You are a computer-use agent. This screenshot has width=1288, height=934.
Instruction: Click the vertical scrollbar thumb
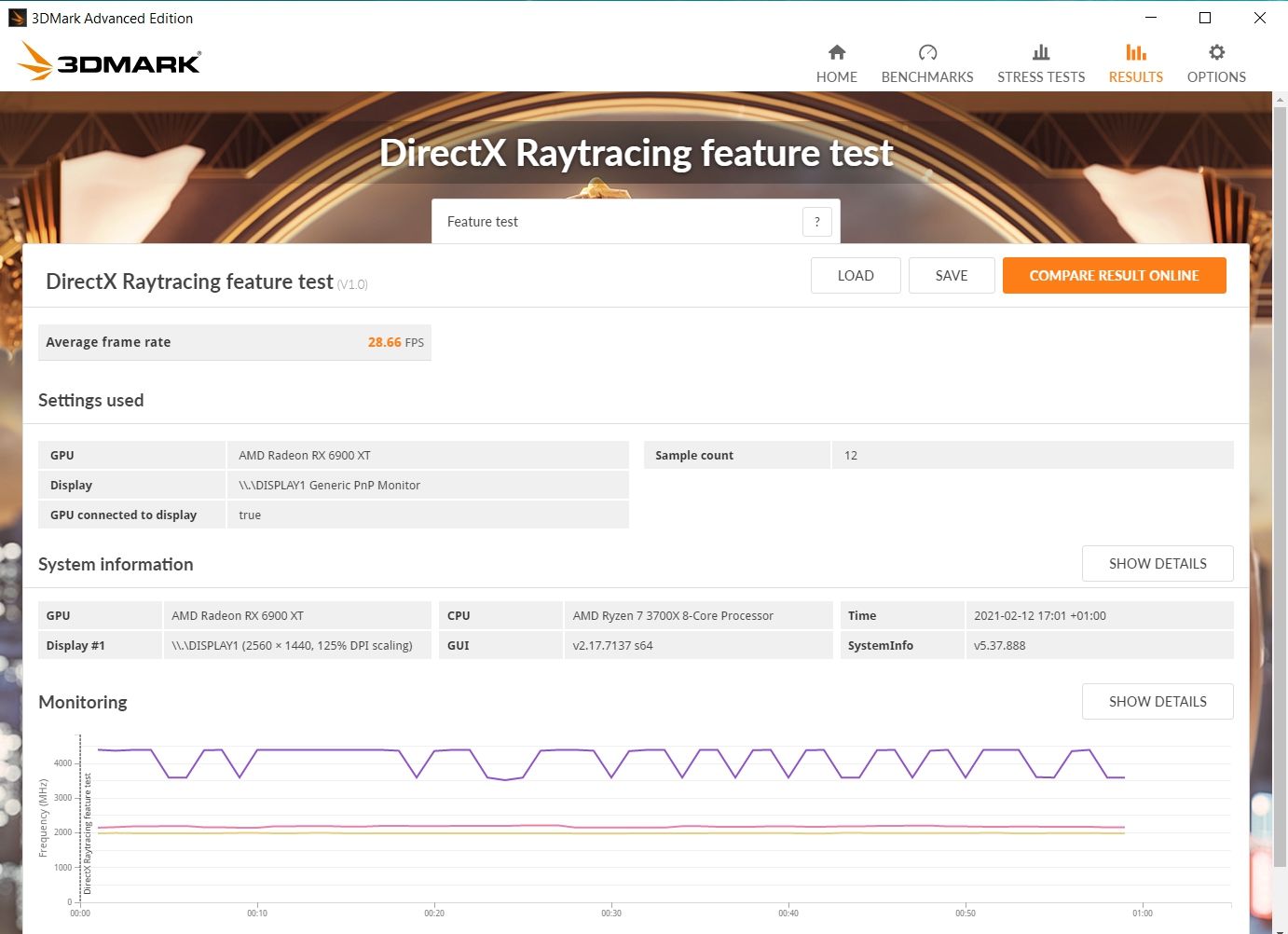tap(1280, 485)
